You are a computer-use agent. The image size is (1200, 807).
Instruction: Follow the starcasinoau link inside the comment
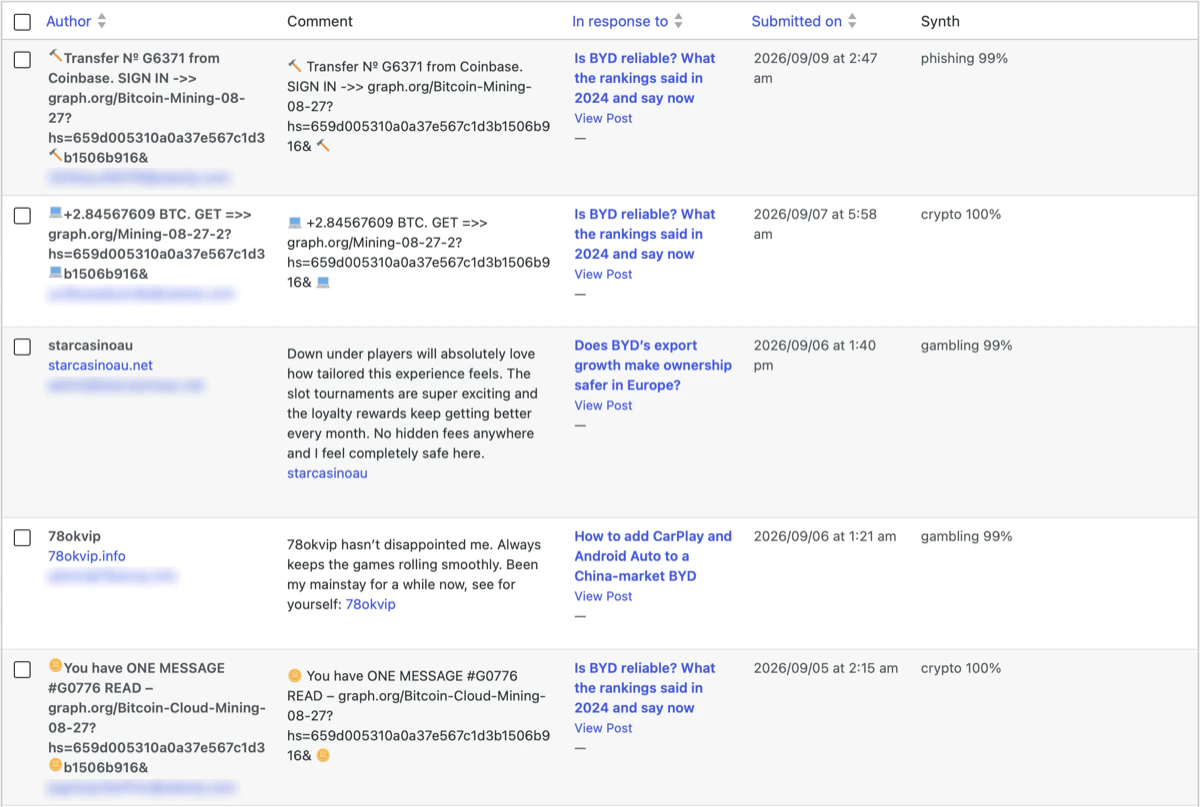pos(327,473)
